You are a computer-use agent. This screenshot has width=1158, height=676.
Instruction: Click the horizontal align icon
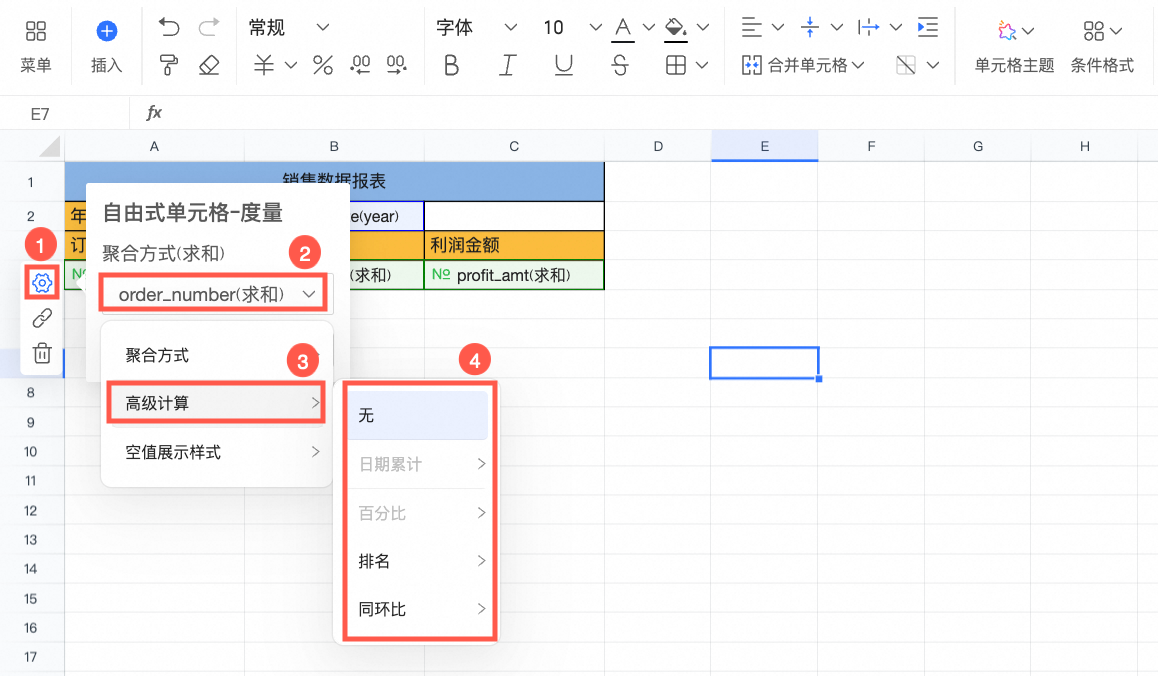coord(751,27)
